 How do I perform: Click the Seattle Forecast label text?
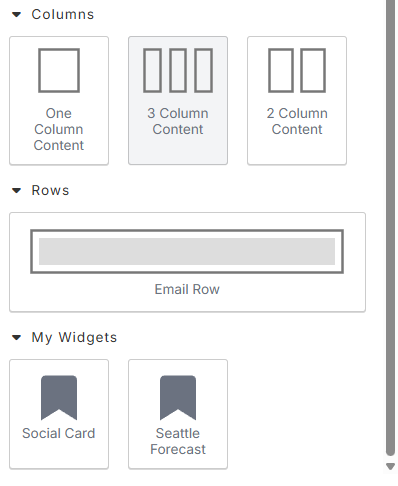(x=178, y=441)
